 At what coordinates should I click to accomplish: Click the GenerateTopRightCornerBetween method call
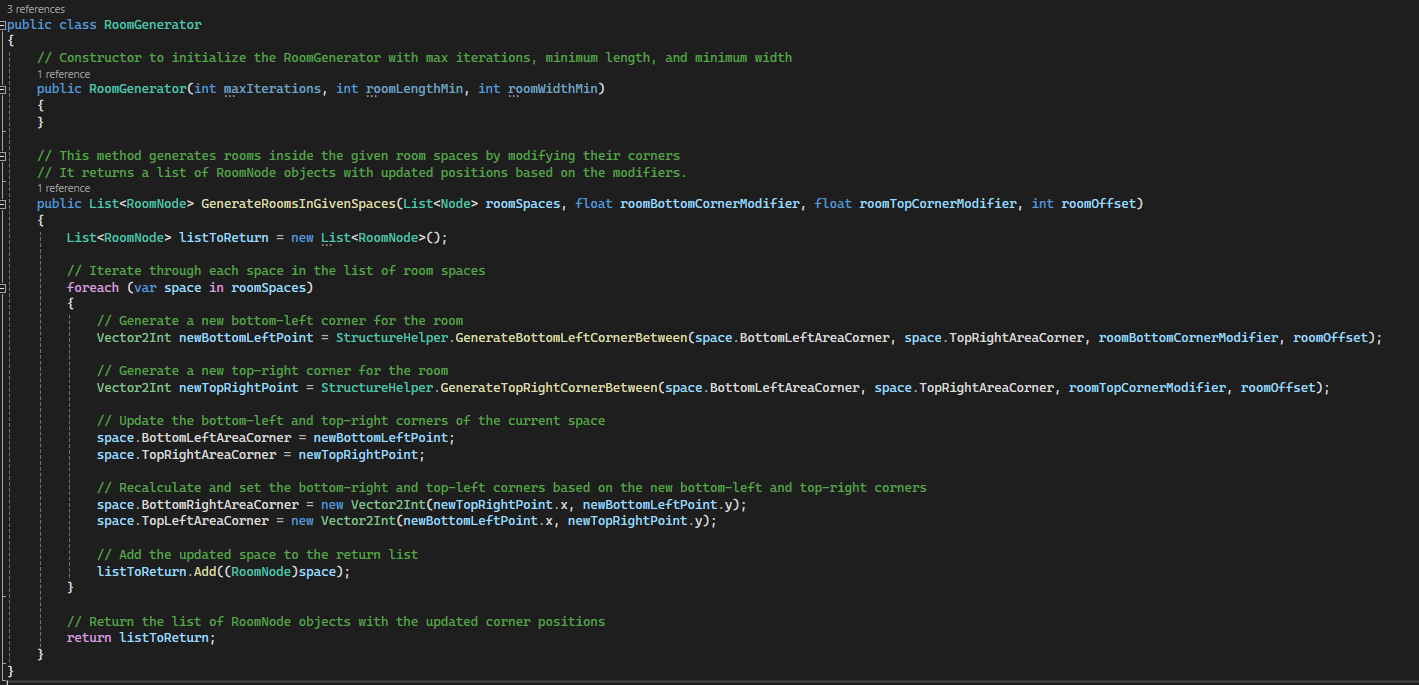(549, 388)
